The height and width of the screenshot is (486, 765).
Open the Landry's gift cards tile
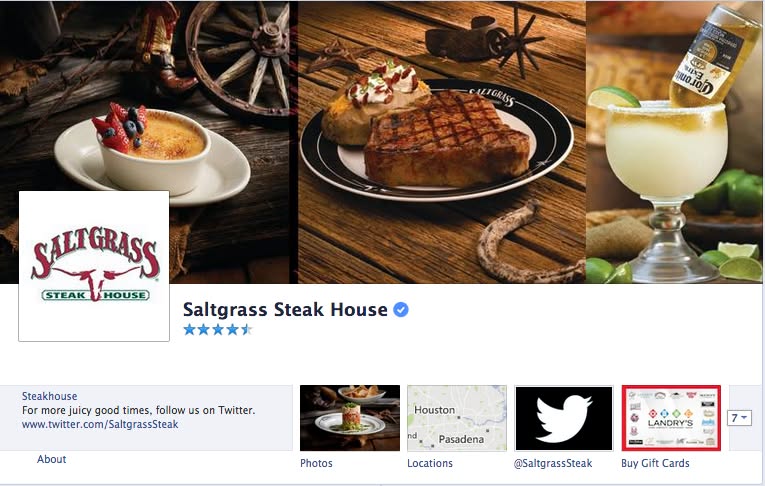click(671, 418)
